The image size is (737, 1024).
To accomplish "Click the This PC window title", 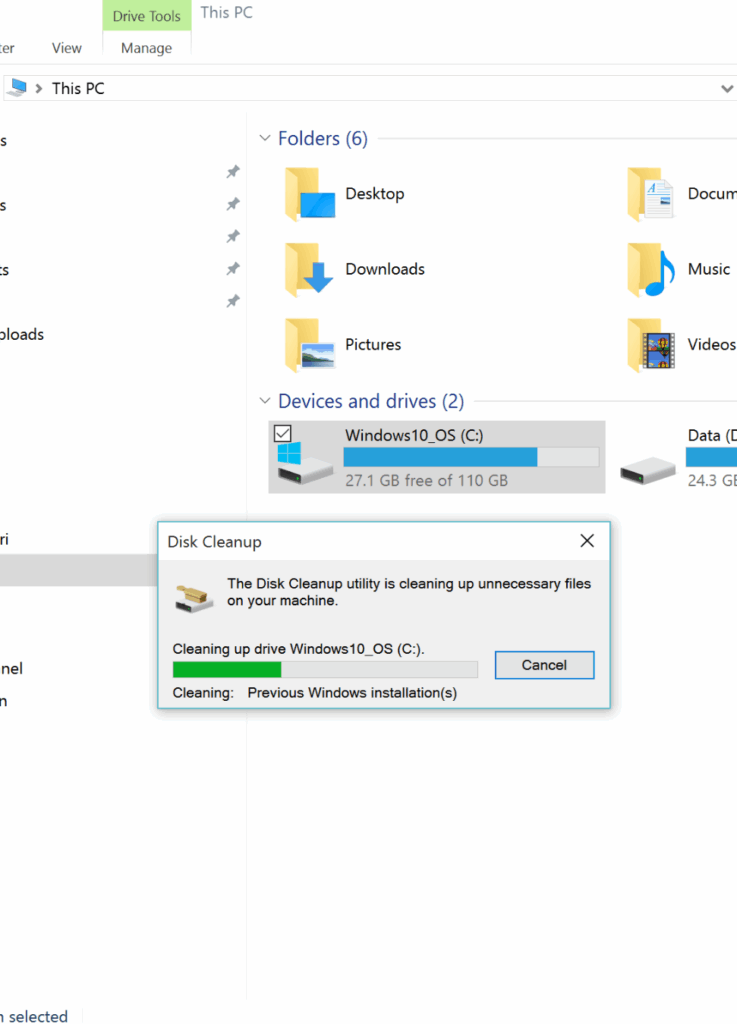I will pos(227,12).
